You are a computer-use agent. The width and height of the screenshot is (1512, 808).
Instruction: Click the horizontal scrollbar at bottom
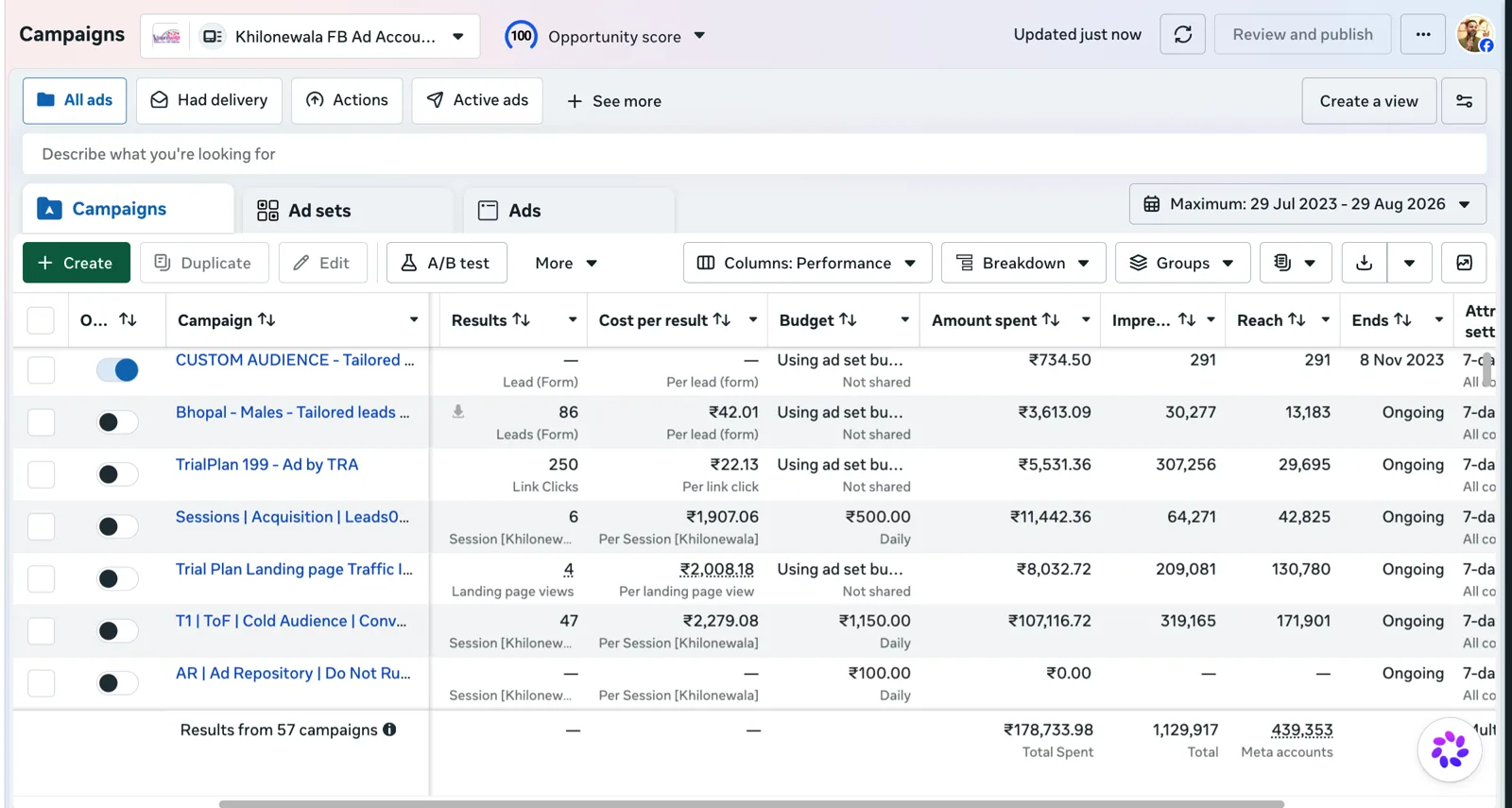(751, 804)
